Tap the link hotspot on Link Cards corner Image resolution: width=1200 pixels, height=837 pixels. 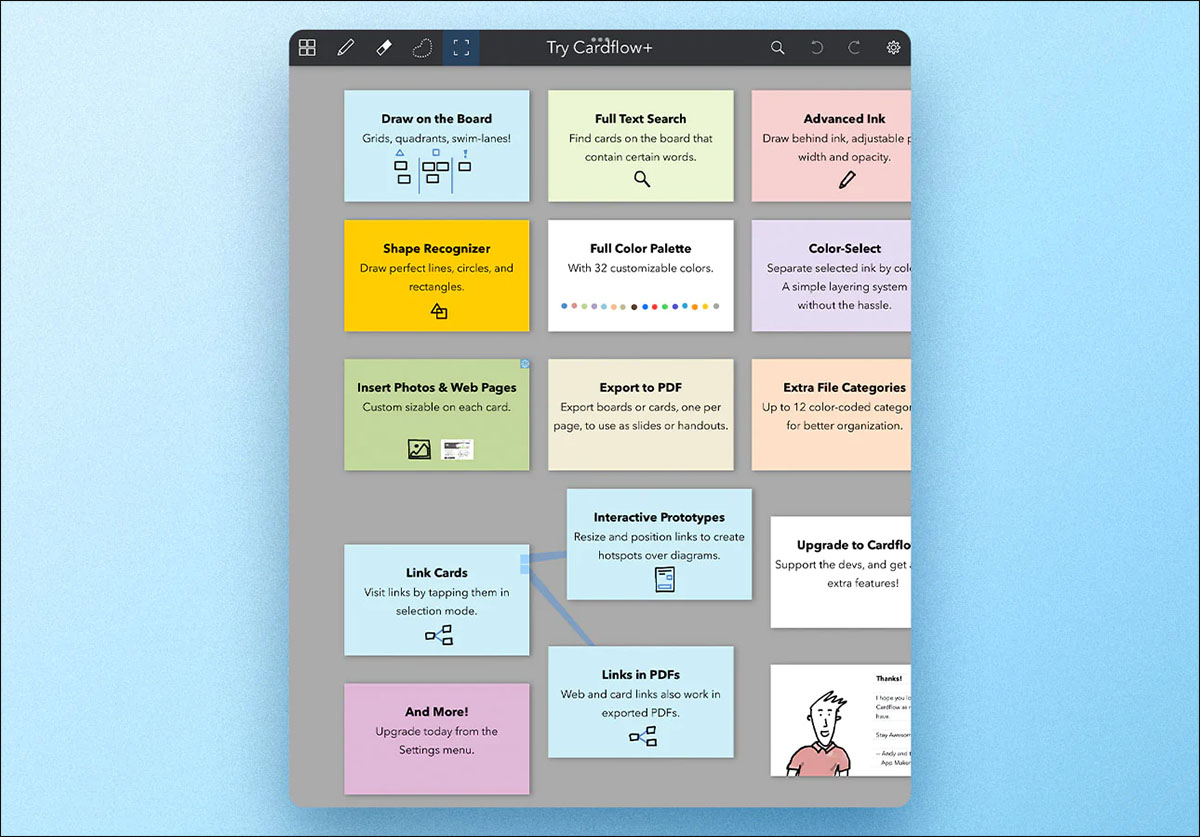(x=525, y=564)
